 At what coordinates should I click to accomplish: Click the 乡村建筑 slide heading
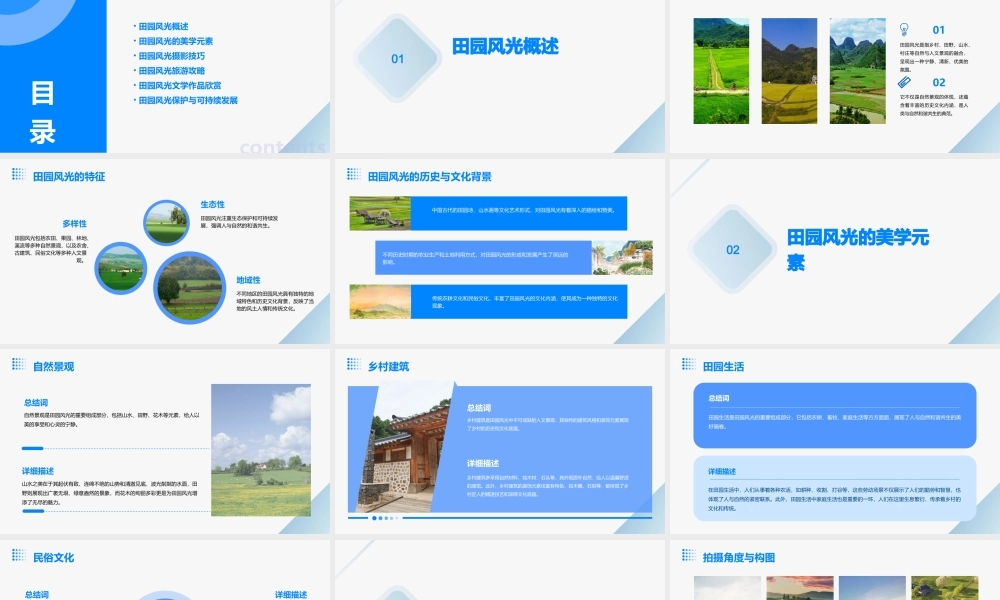click(388, 367)
